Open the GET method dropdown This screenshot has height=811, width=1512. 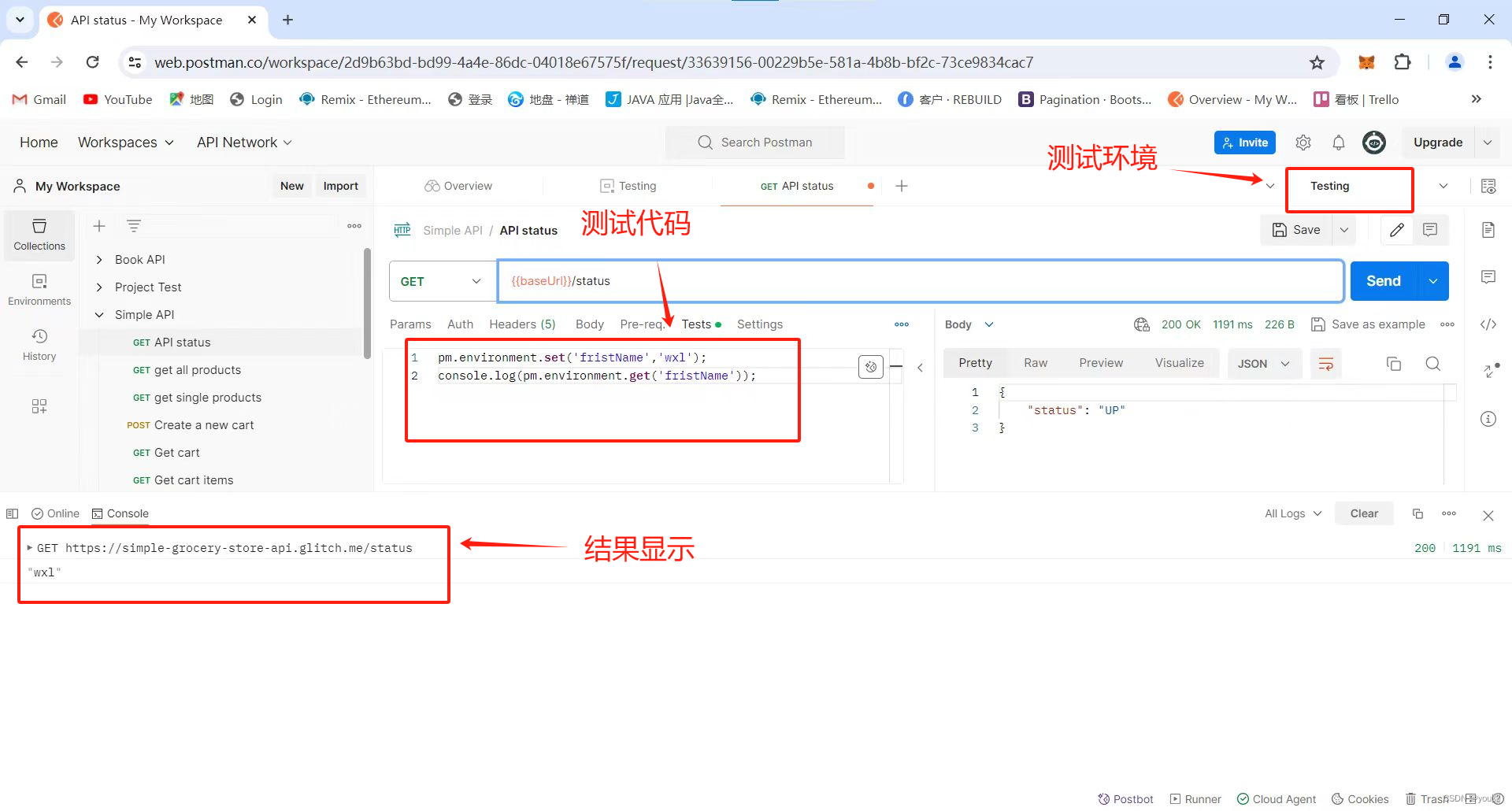click(442, 282)
